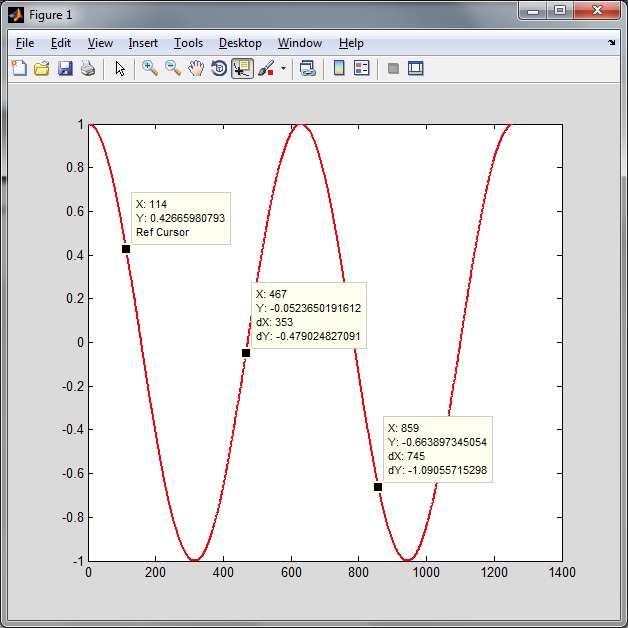Open the View menu
The image size is (628, 628).
tap(100, 43)
